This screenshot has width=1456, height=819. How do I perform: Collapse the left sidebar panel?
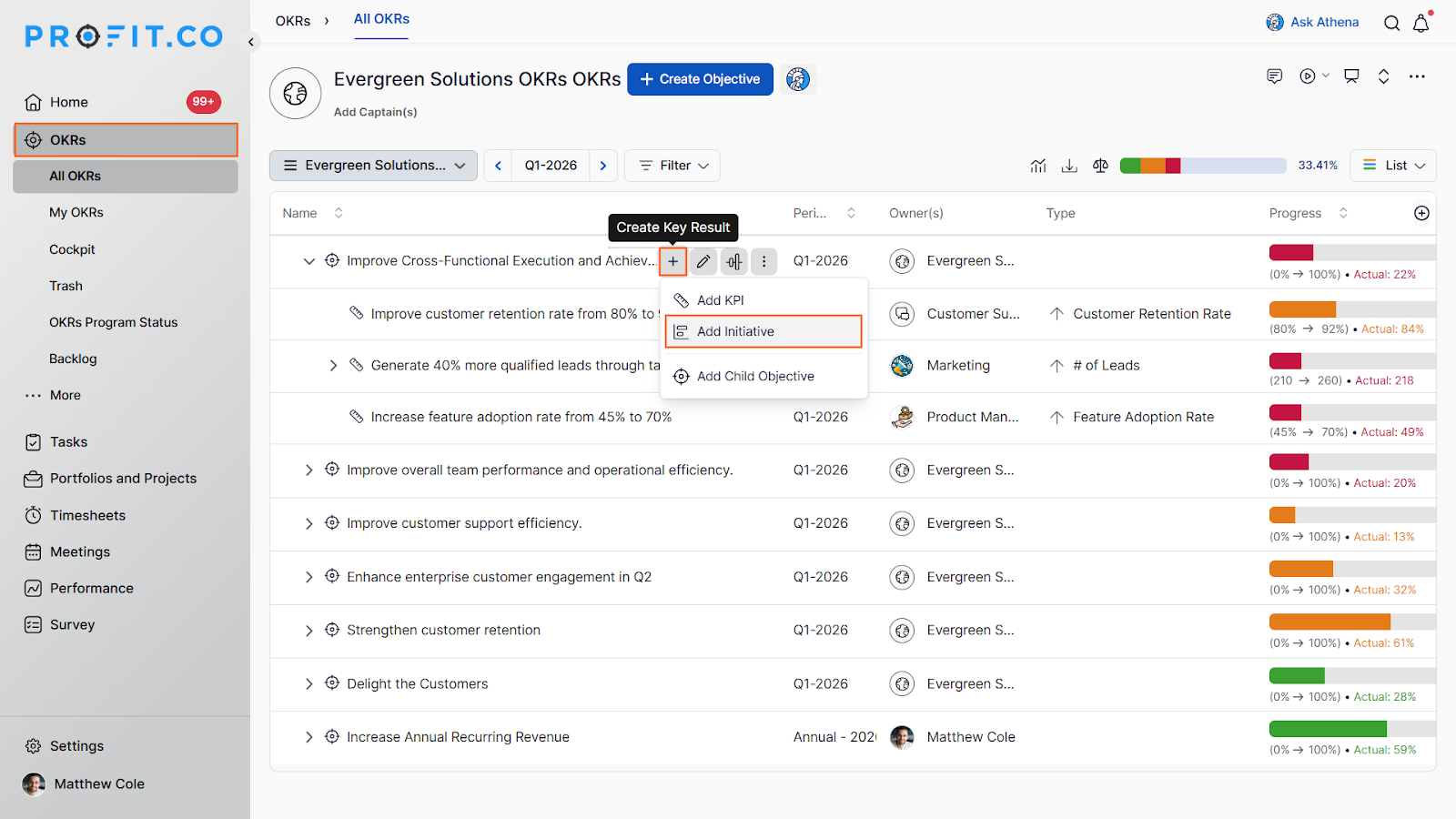tap(251, 42)
